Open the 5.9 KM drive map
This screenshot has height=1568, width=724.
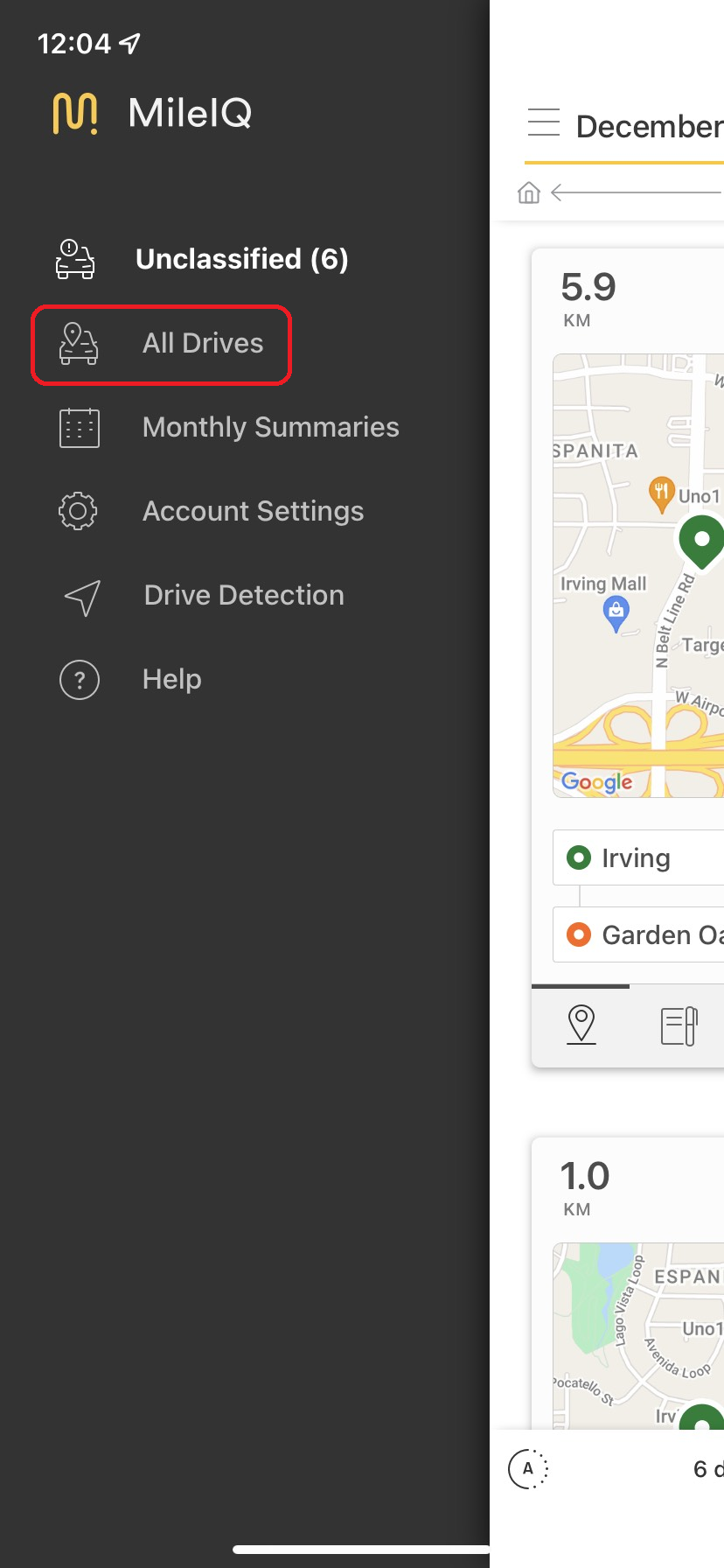click(638, 576)
